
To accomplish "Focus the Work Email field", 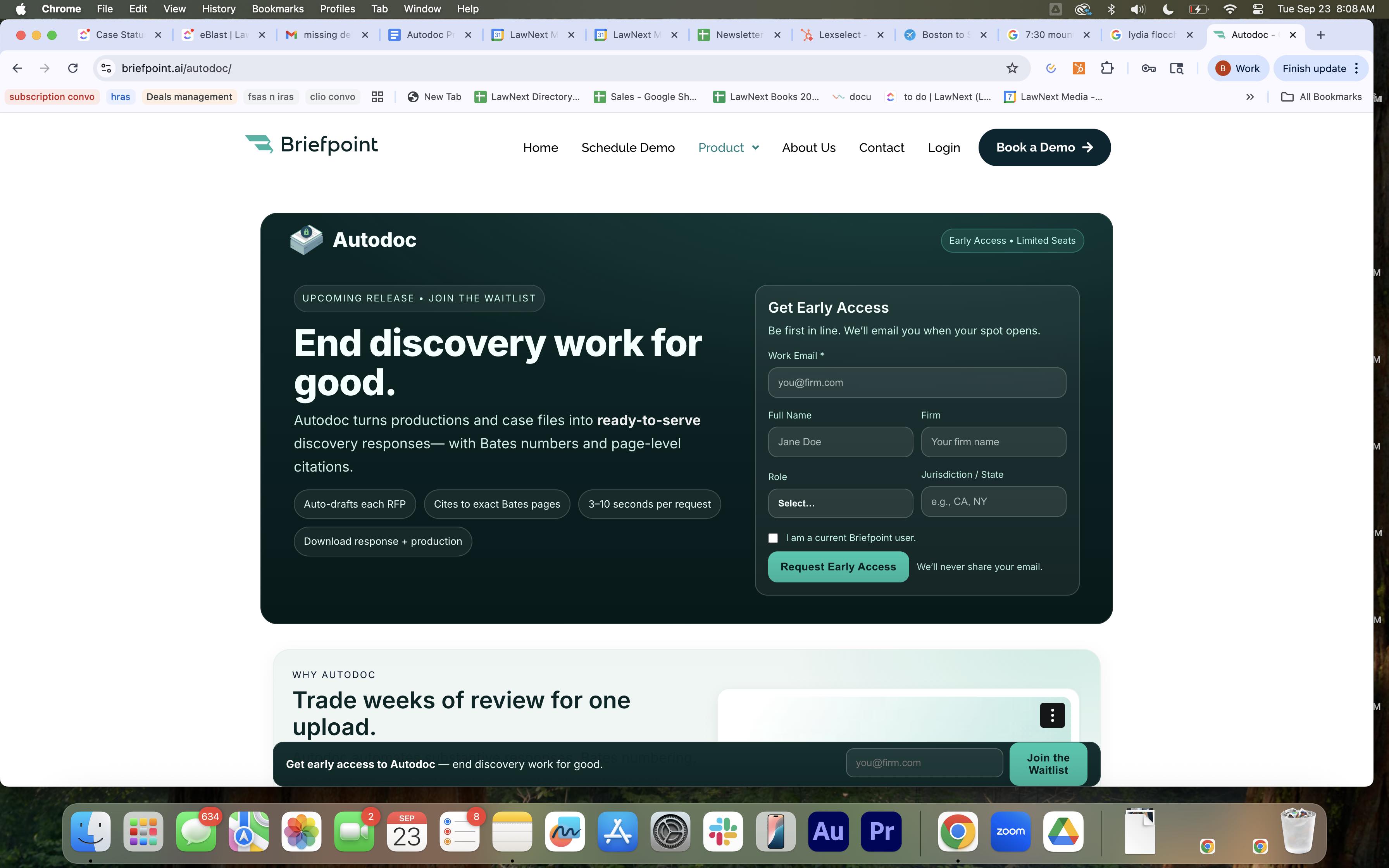I will point(917,383).
